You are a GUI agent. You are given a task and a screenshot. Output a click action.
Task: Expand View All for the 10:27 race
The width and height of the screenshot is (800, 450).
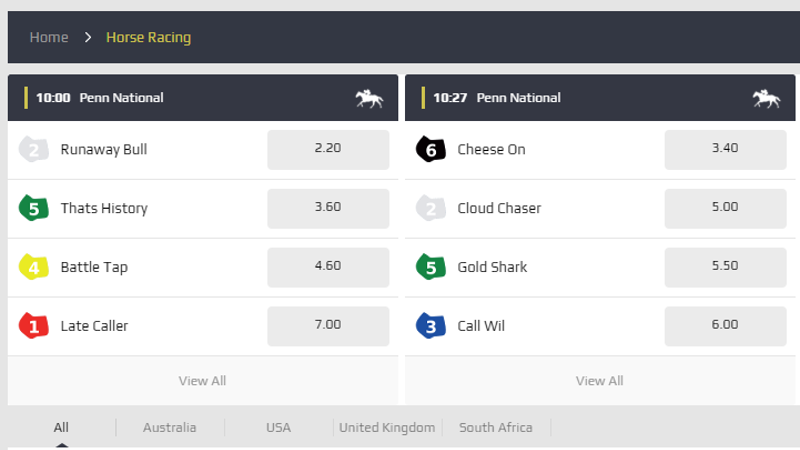600,381
